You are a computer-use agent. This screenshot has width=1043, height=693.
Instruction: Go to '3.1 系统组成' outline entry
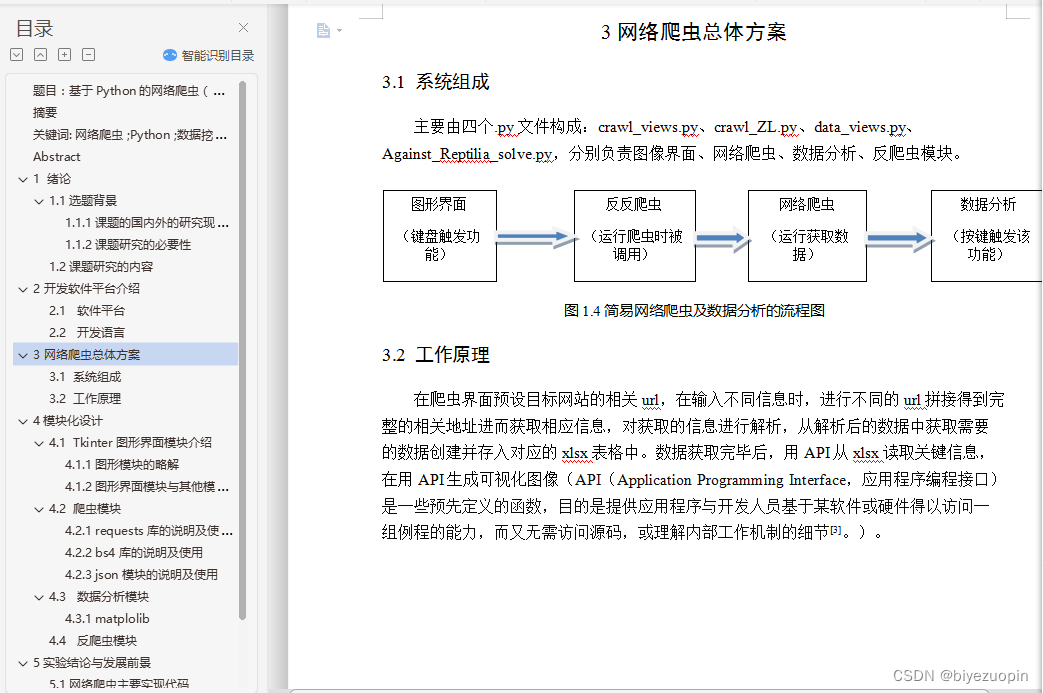pyautogui.click(x=85, y=376)
